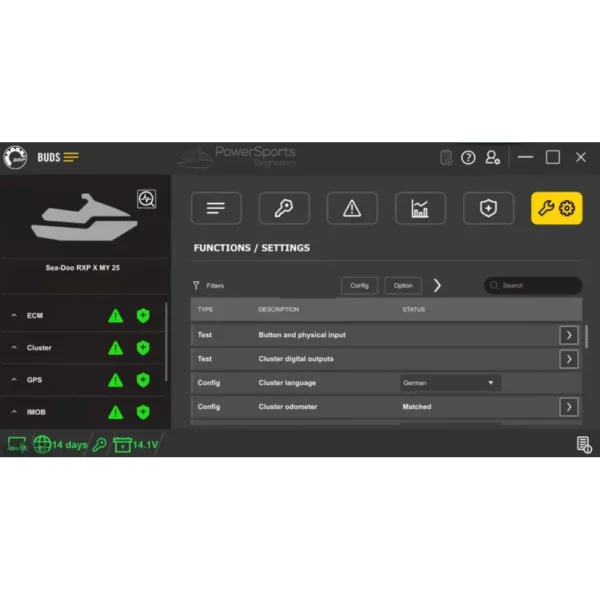
Task: Open the Cluster language dropdown
Action: [x=450, y=383]
